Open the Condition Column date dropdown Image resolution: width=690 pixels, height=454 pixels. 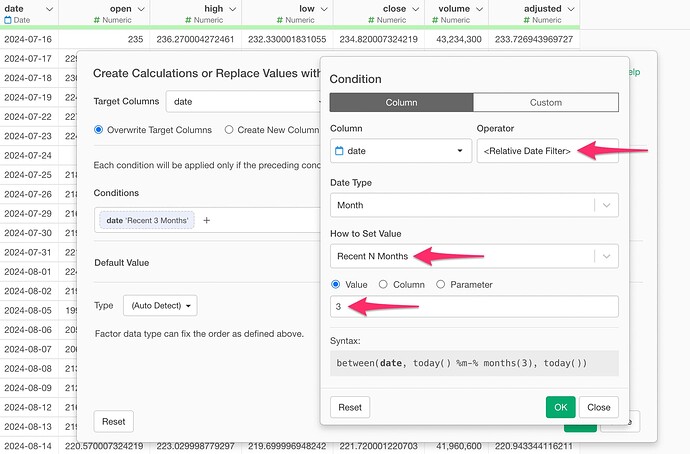coord(401,151)
